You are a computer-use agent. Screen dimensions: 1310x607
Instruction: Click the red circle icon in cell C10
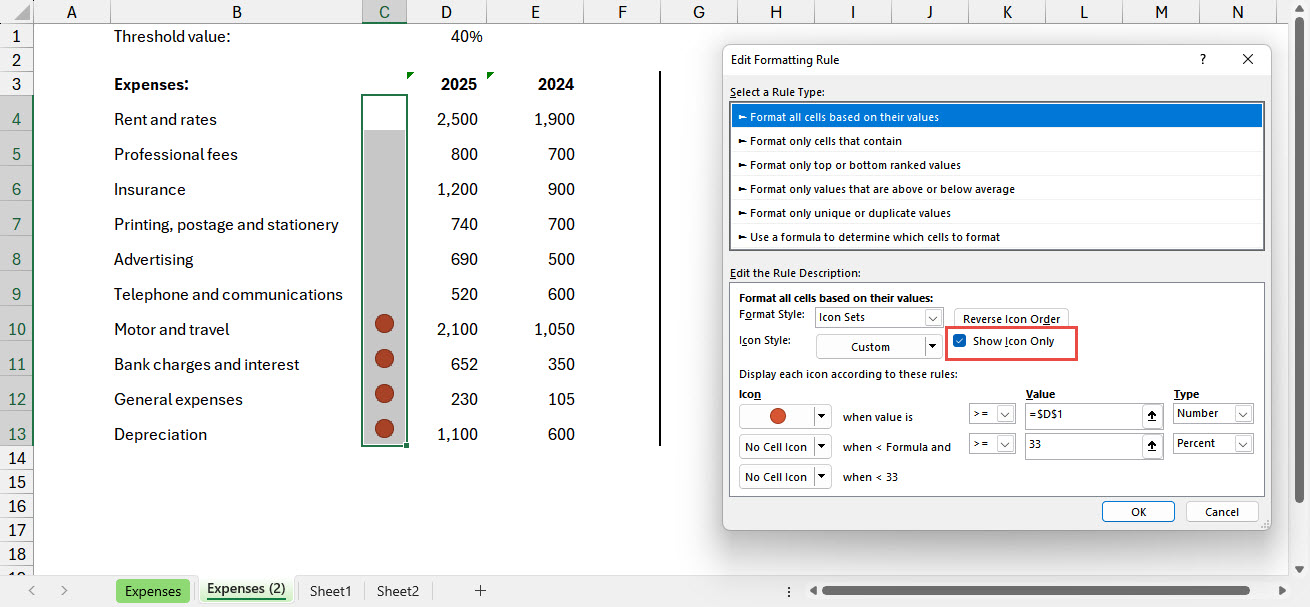(x=384, y=324)
